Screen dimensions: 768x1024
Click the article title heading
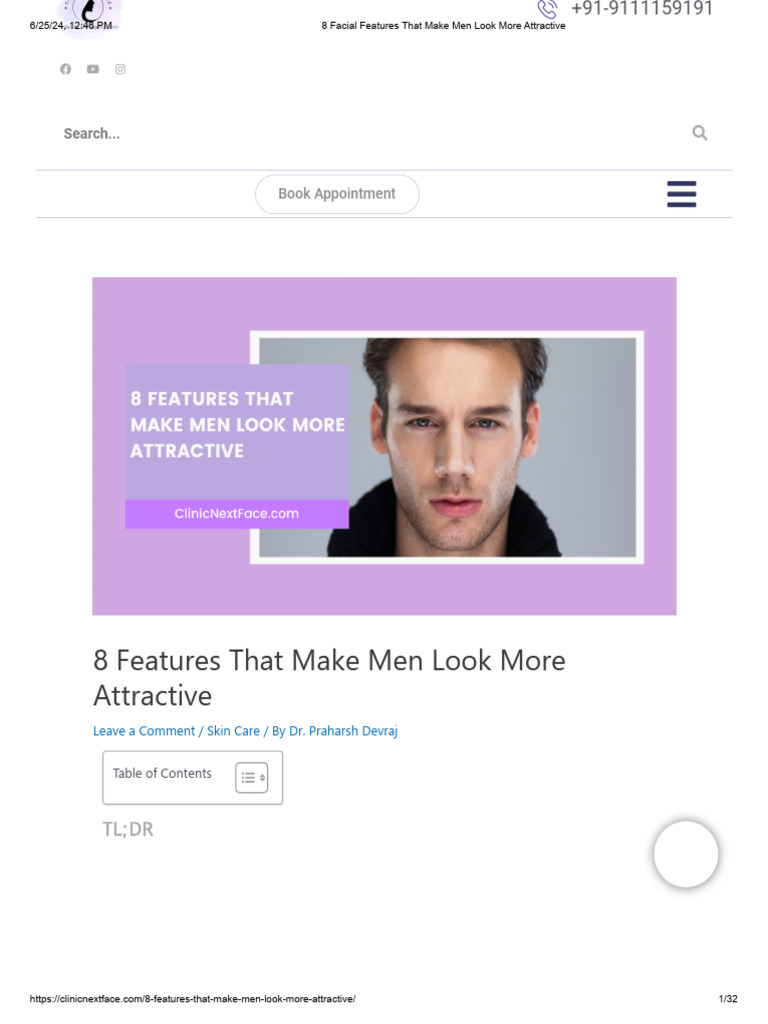329,678
